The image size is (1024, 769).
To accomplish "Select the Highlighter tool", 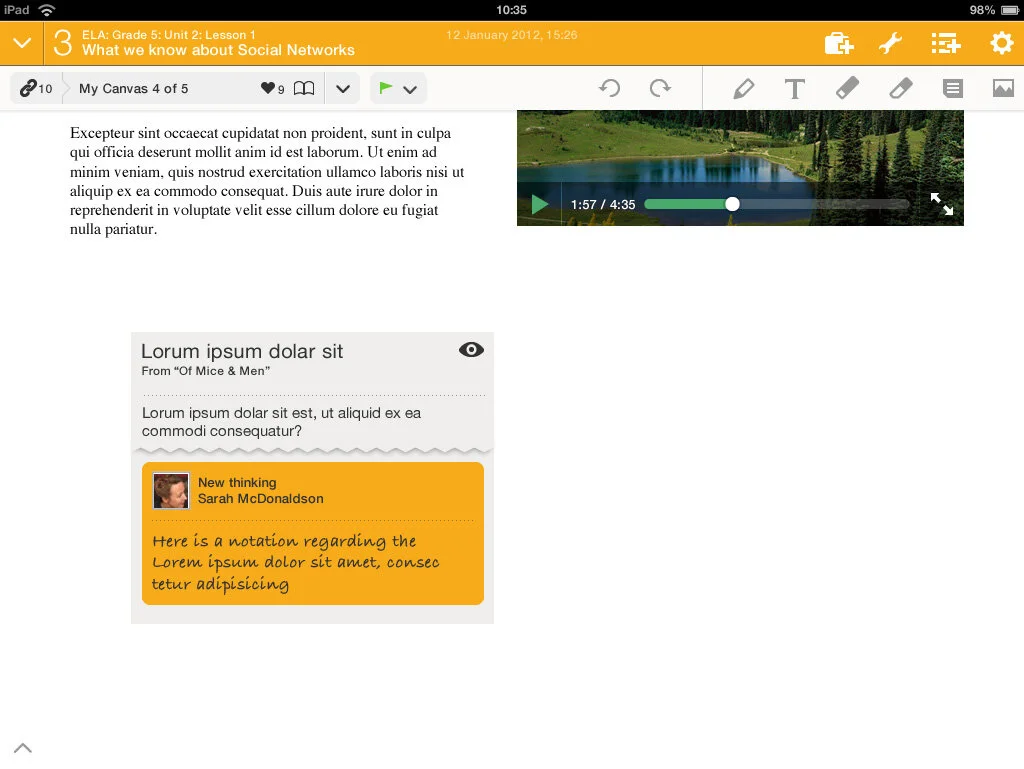I will pos(847,88).
